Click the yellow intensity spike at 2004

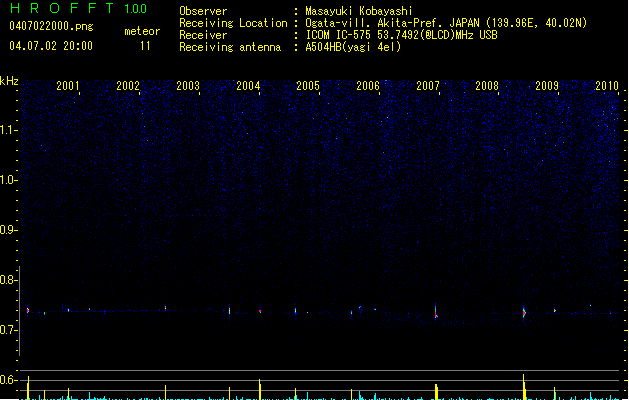260,389
